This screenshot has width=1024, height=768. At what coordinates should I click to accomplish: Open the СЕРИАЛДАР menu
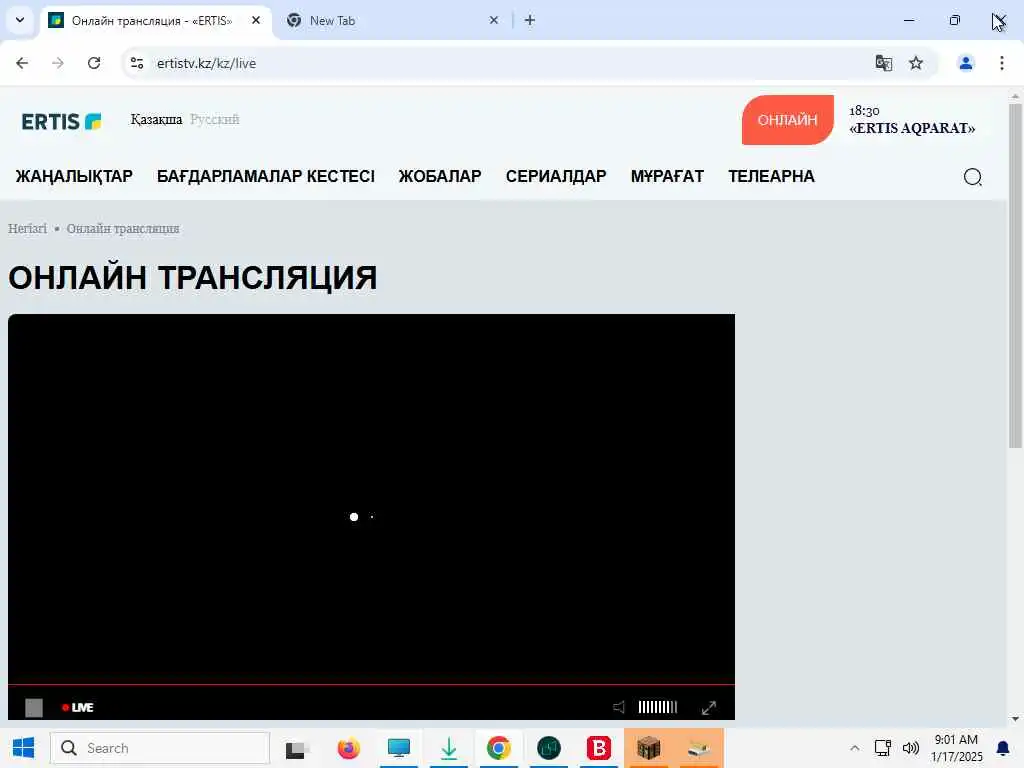(x=556, y=176)
